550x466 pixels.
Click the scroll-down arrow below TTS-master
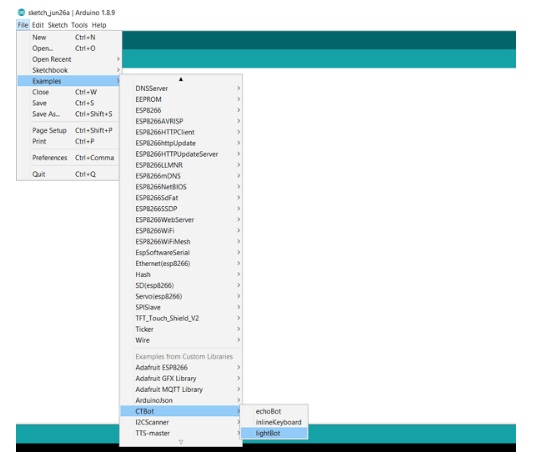point(181,442)
